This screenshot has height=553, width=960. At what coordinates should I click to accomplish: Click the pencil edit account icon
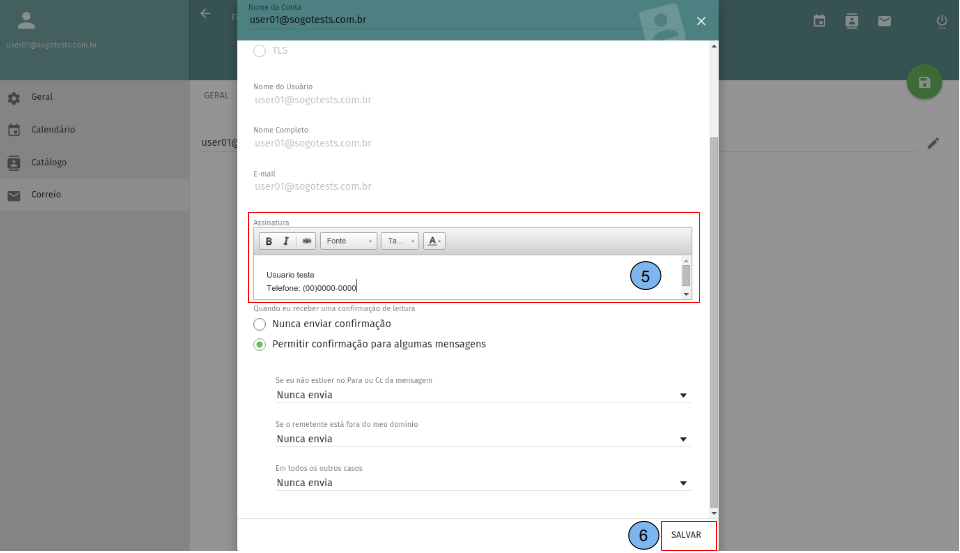(x=933, y=143)
